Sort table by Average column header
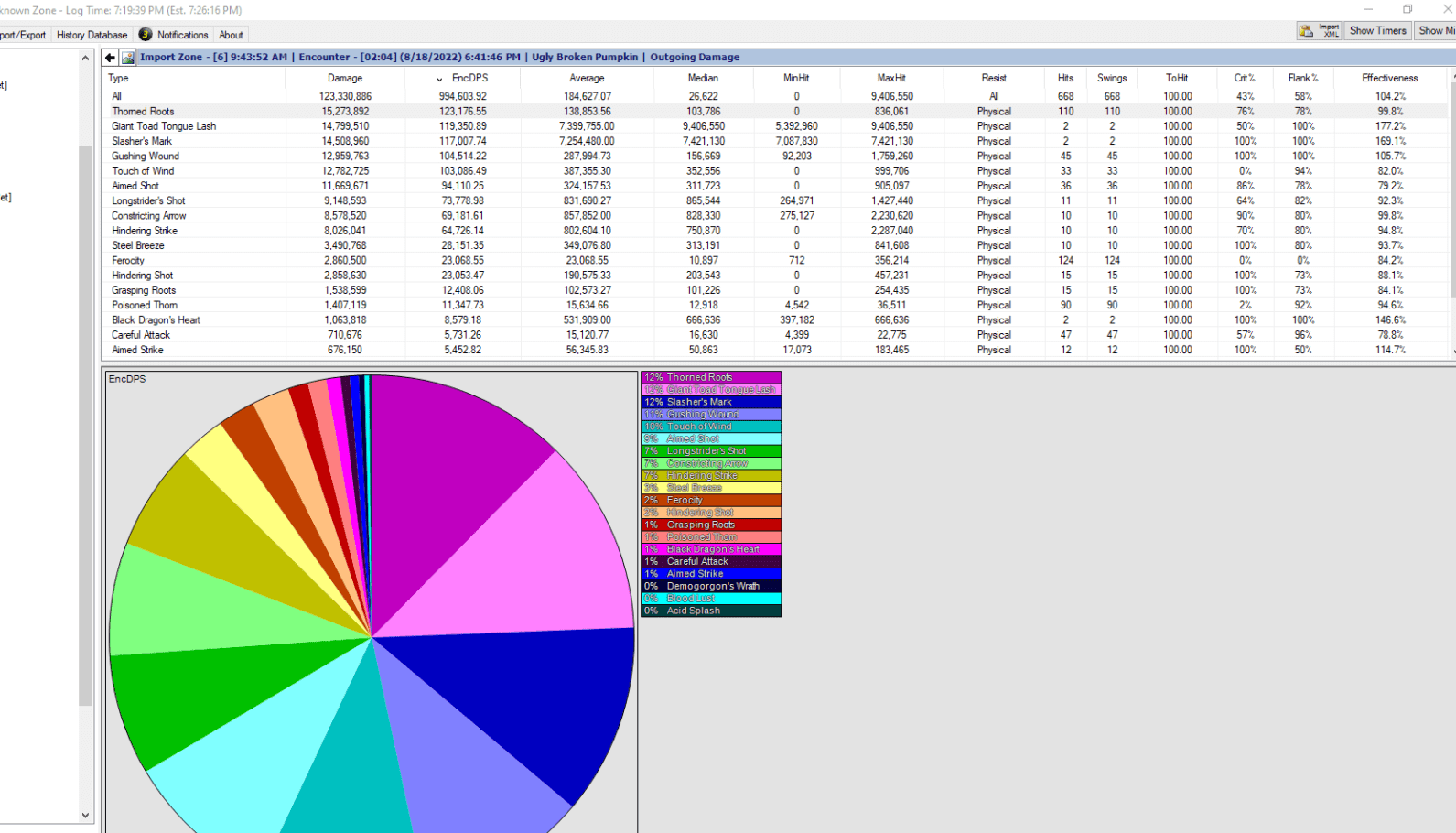Screen dimensions: 1456x833 (x=587, y=79)
